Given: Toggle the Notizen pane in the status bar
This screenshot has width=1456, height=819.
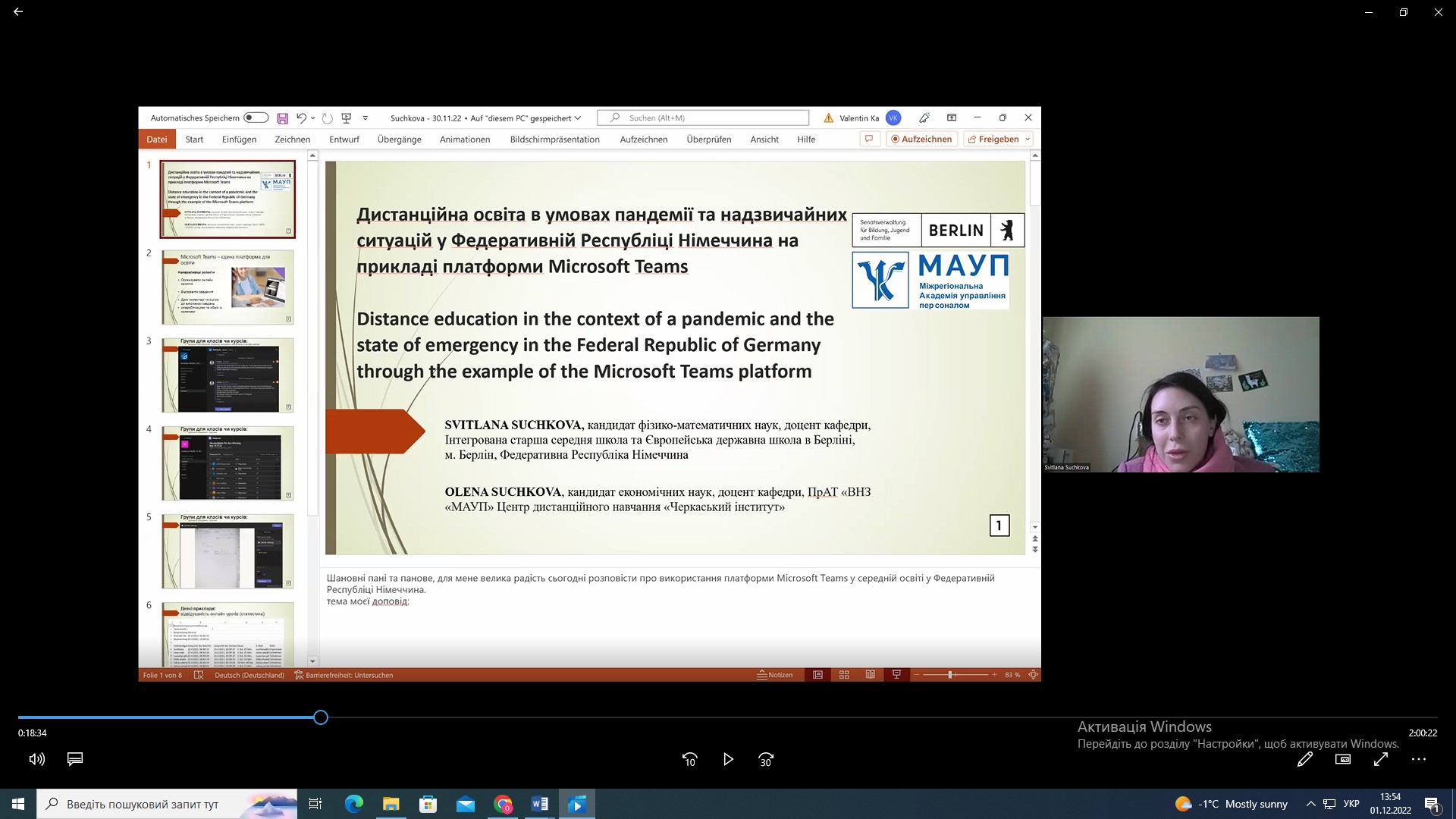Looking at the screenshot, I should pyautogui.click(x=775, y=675).
